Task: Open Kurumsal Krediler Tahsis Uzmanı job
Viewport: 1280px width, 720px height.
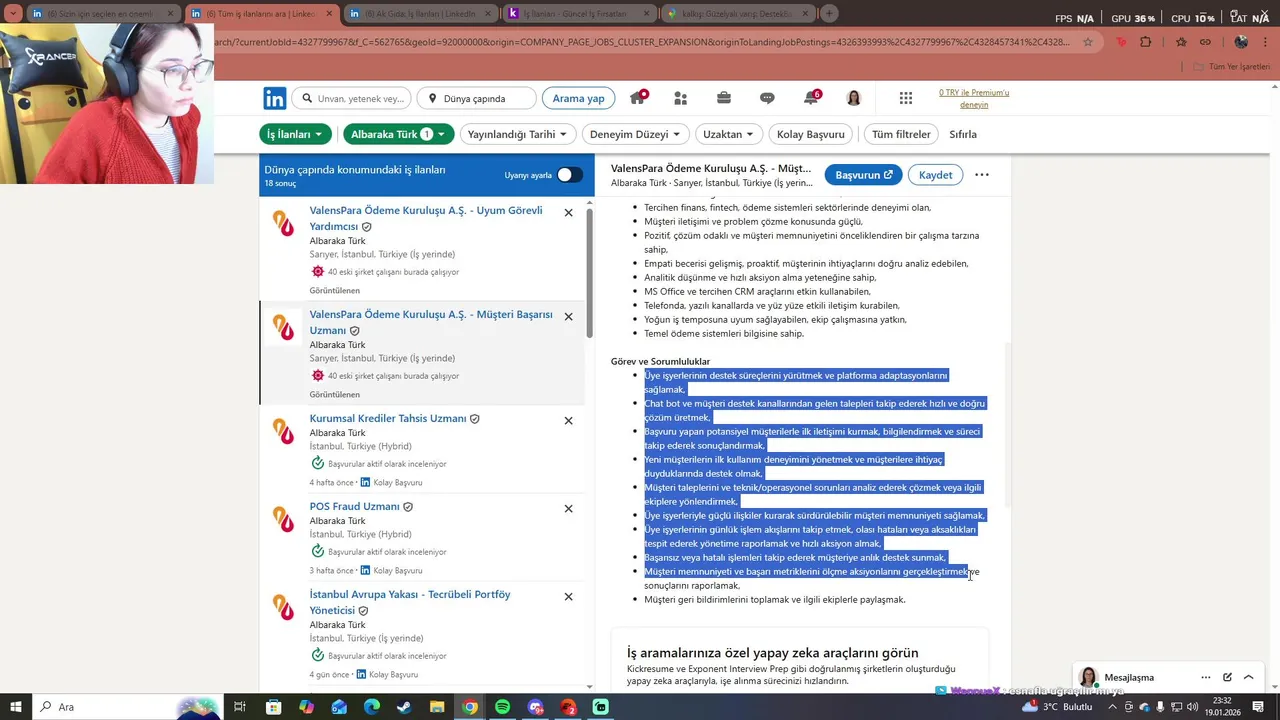Action: point(388,418)
